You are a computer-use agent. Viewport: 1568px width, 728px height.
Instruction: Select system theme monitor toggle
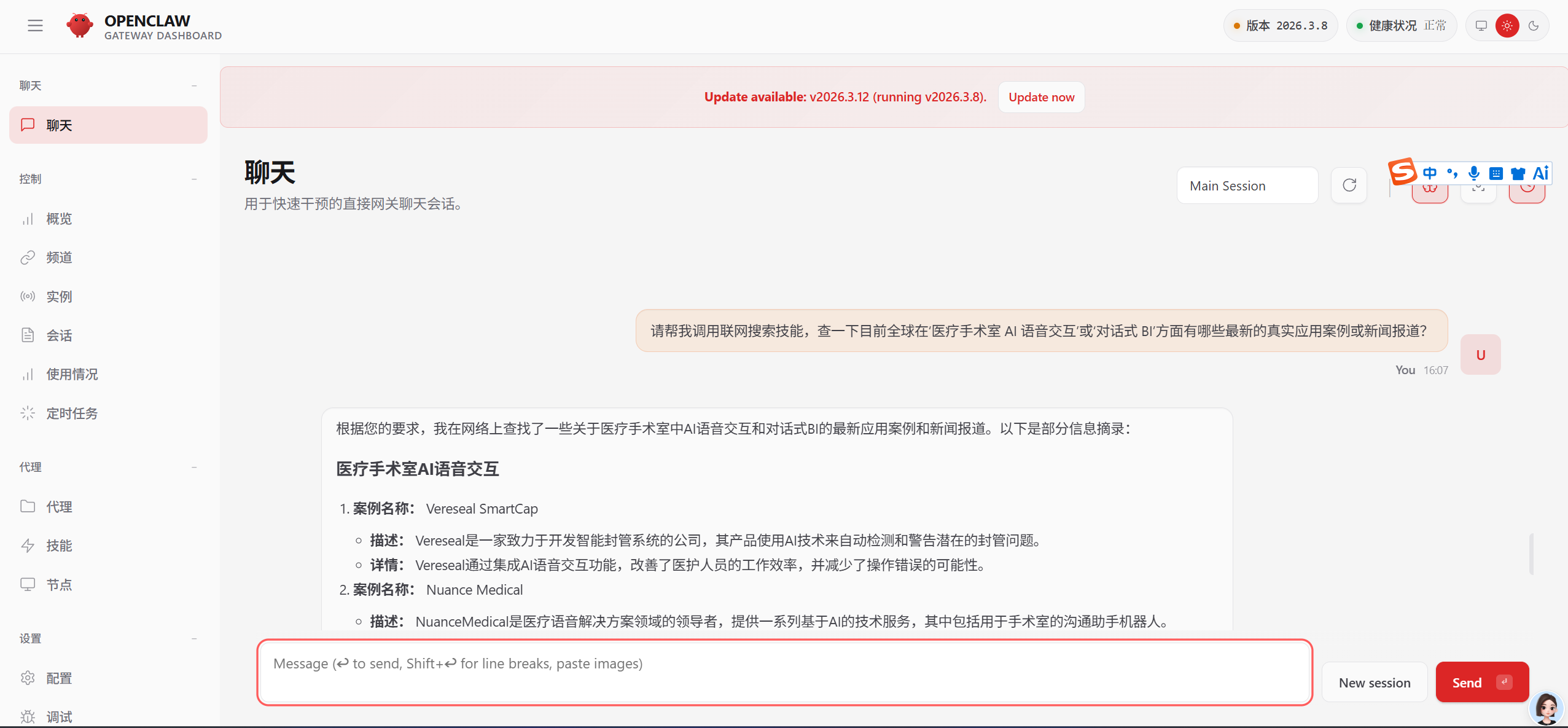(1481, 26)
